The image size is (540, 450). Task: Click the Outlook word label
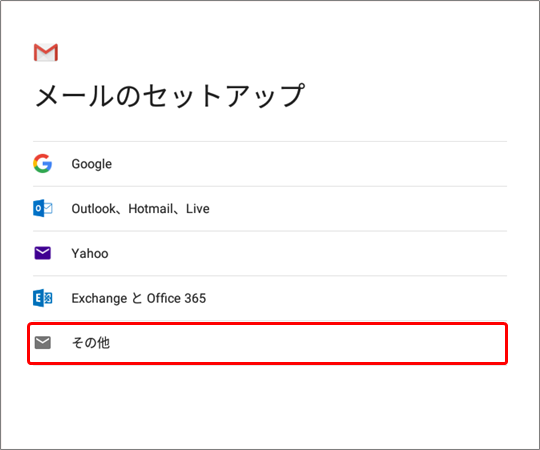tap(94, 209)
